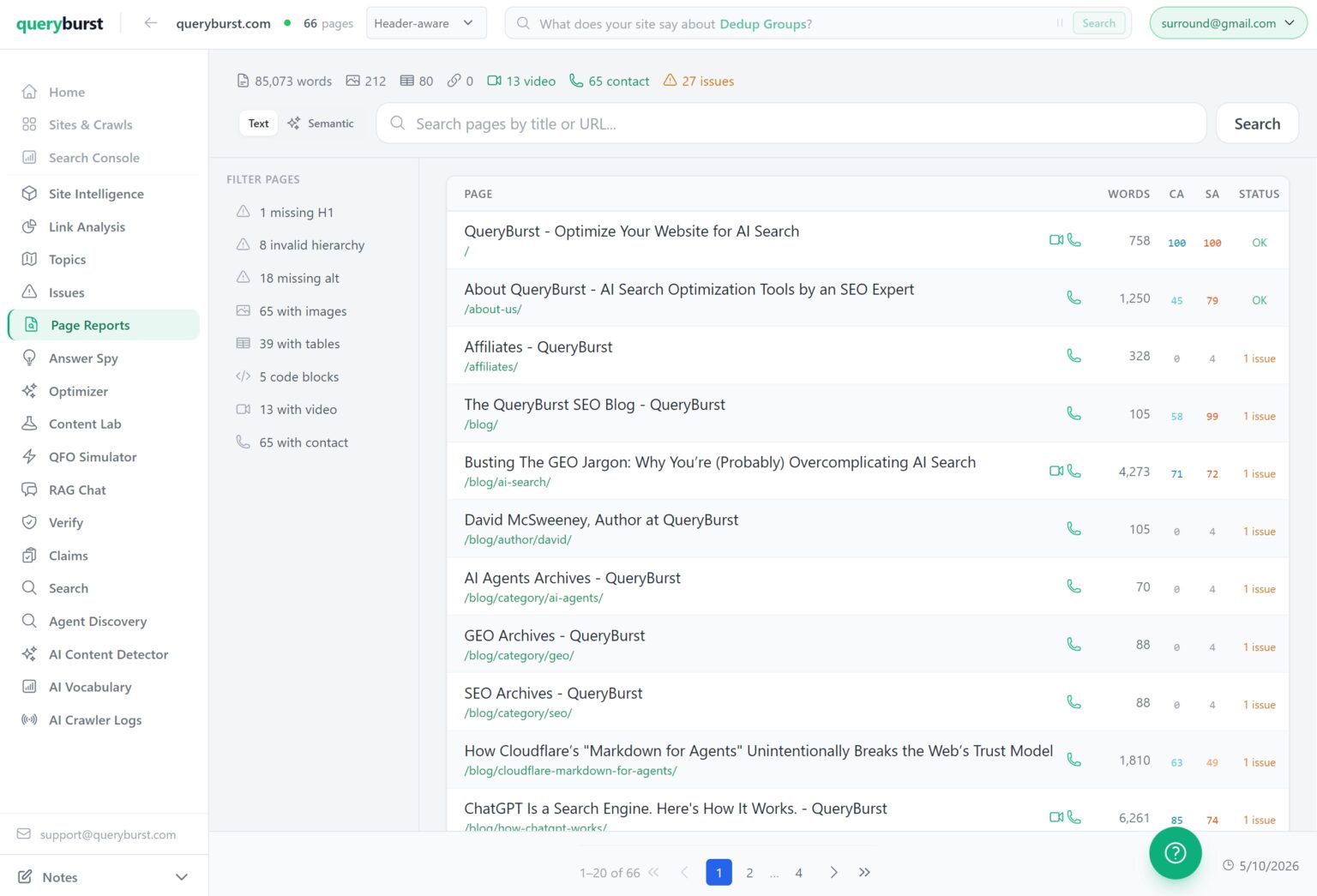Click the AI Content Detector sparkle icon

point(29,654)
